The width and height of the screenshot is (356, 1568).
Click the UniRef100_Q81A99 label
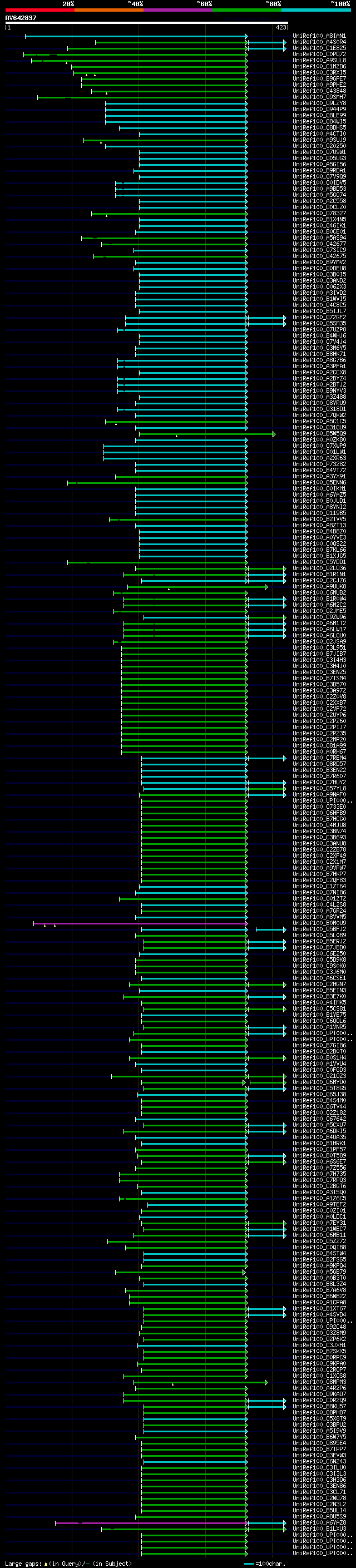click(319, 746)
